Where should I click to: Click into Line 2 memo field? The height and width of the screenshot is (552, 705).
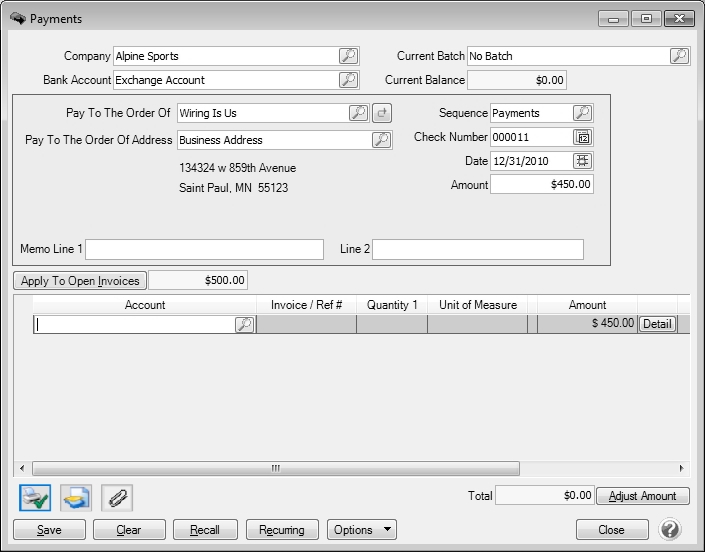[478, 249]
